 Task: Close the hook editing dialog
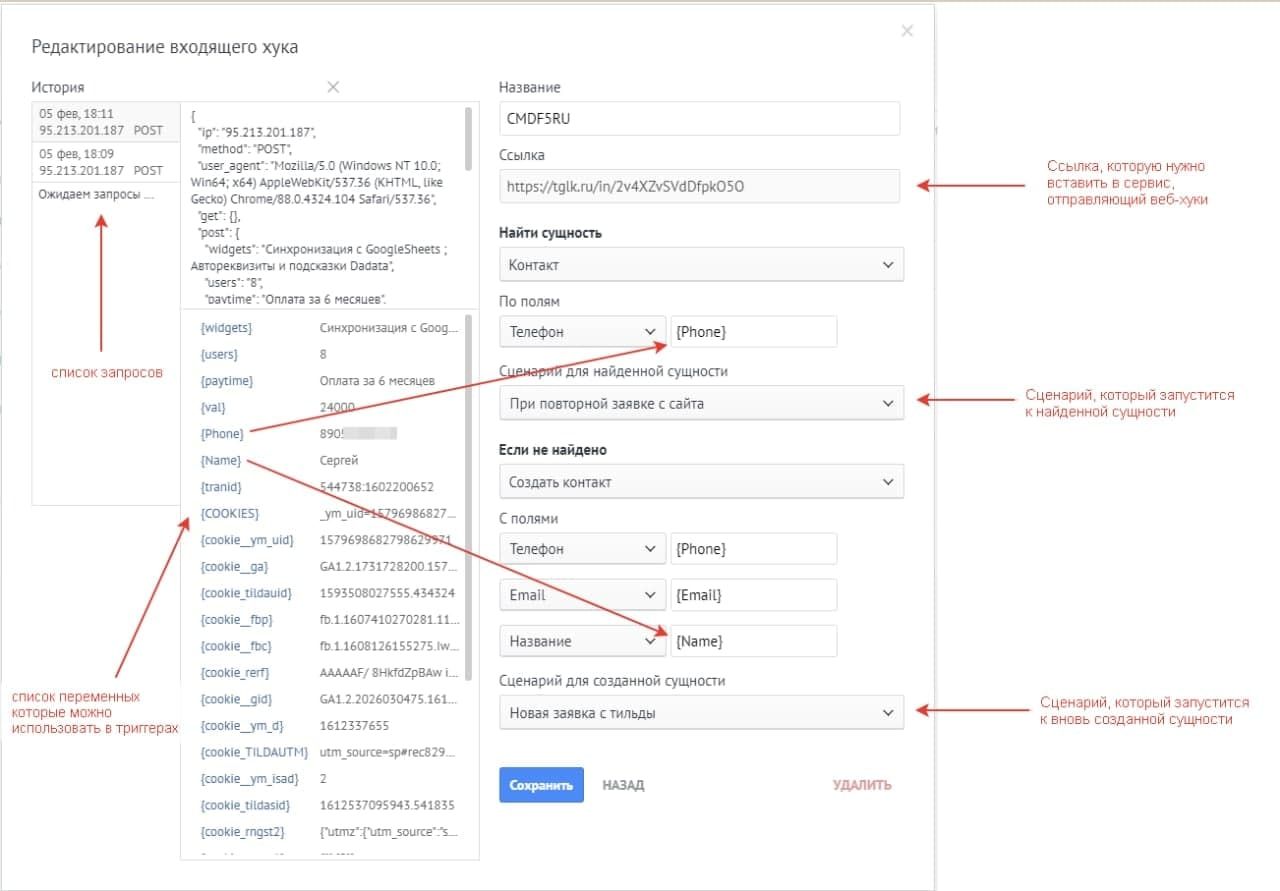point(907,31)
